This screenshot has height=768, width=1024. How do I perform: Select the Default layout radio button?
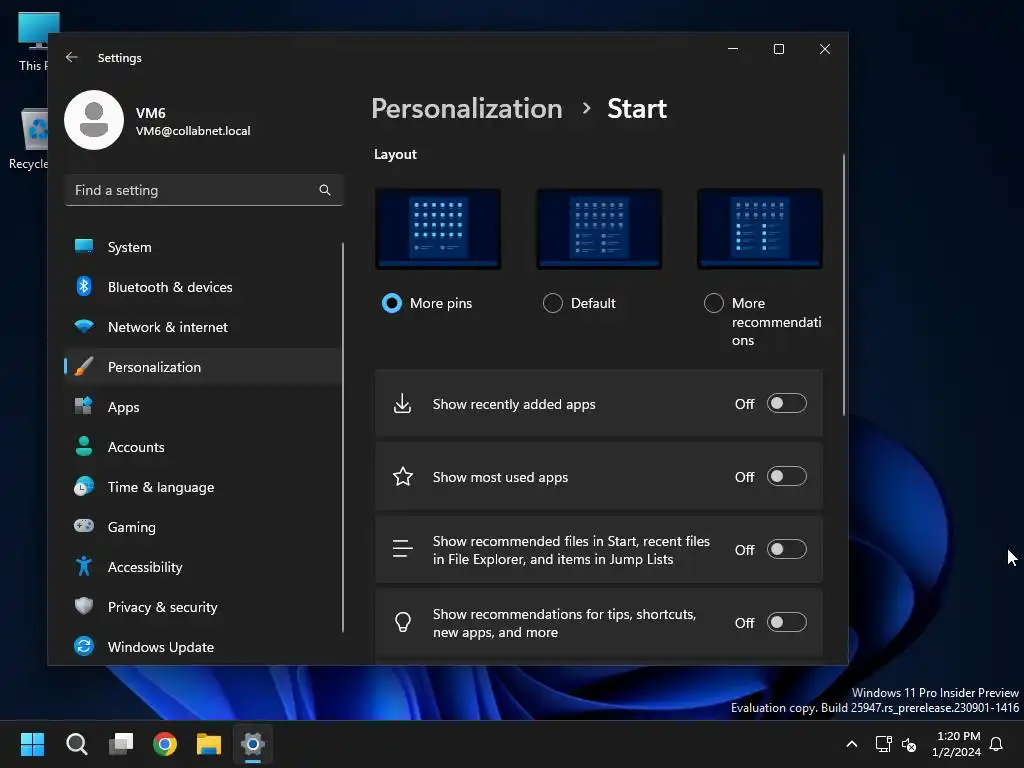click(552, 303)
